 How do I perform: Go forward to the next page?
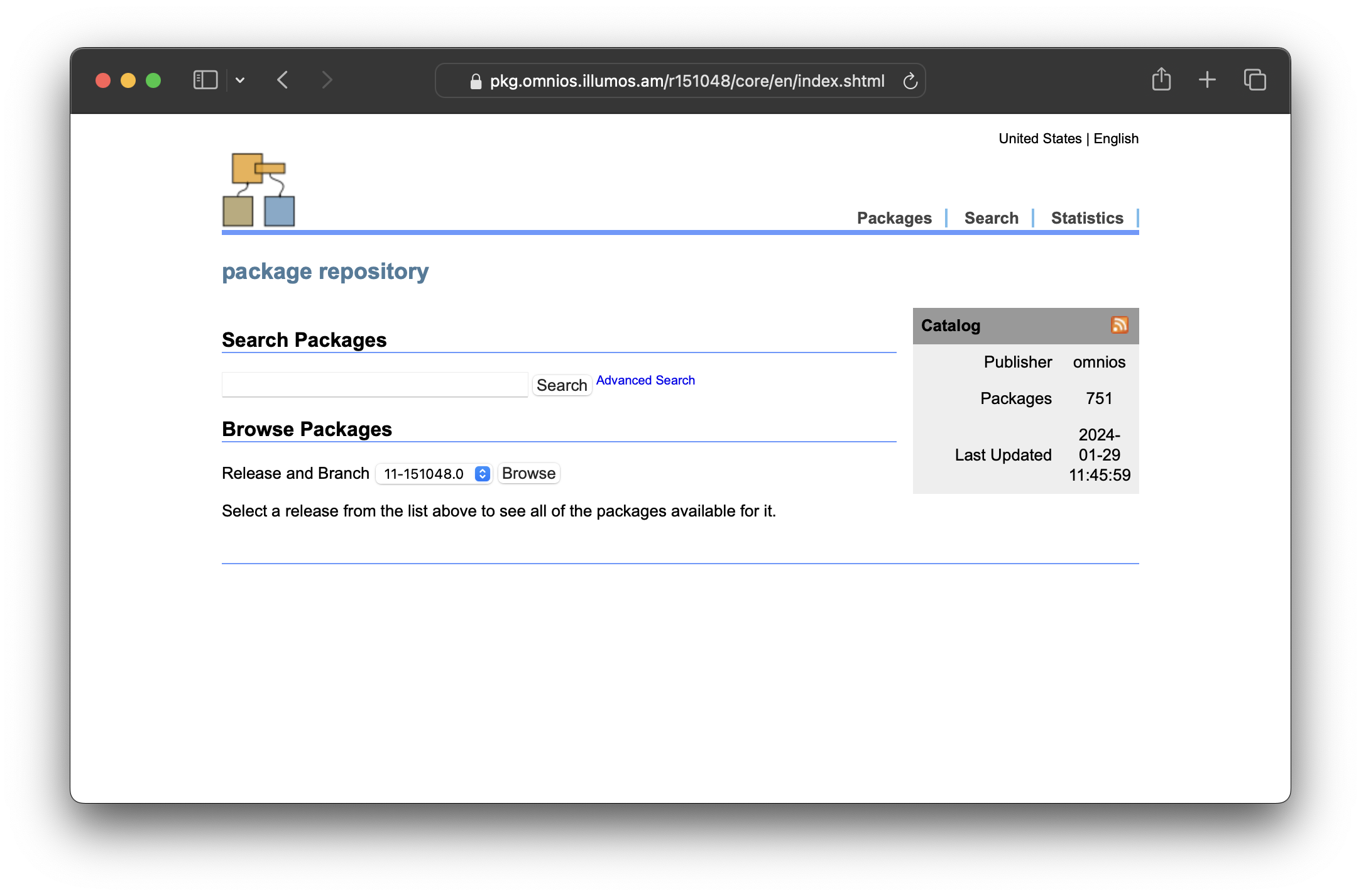tap(327, 80)
